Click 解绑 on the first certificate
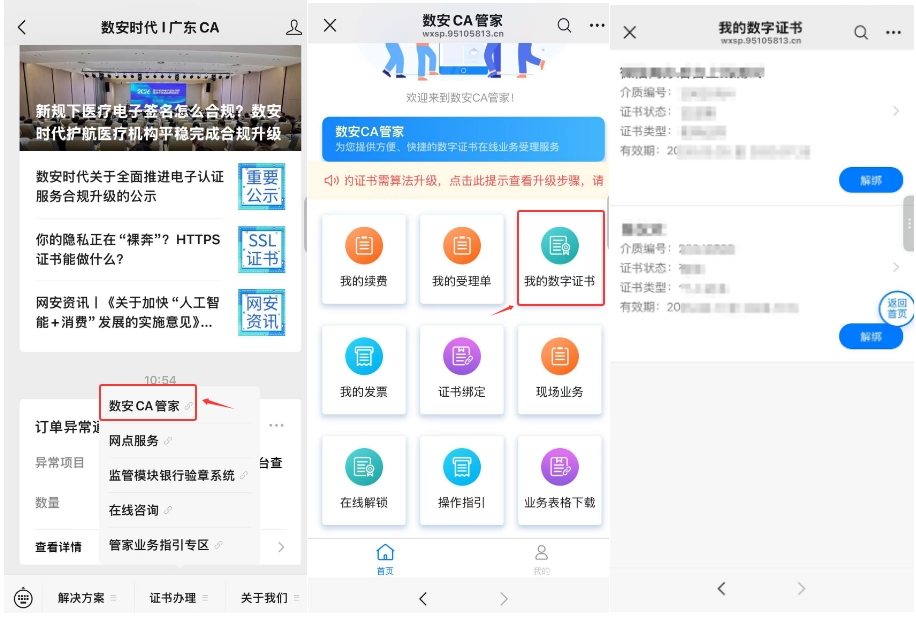This screenshot has height=617, width=916. [x=870, y=181]
